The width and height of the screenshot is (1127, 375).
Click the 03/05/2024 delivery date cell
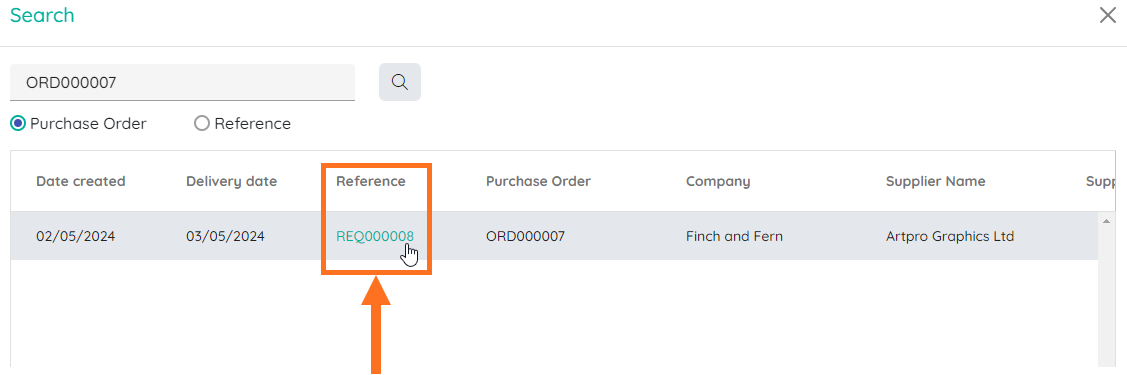point(226,236)
